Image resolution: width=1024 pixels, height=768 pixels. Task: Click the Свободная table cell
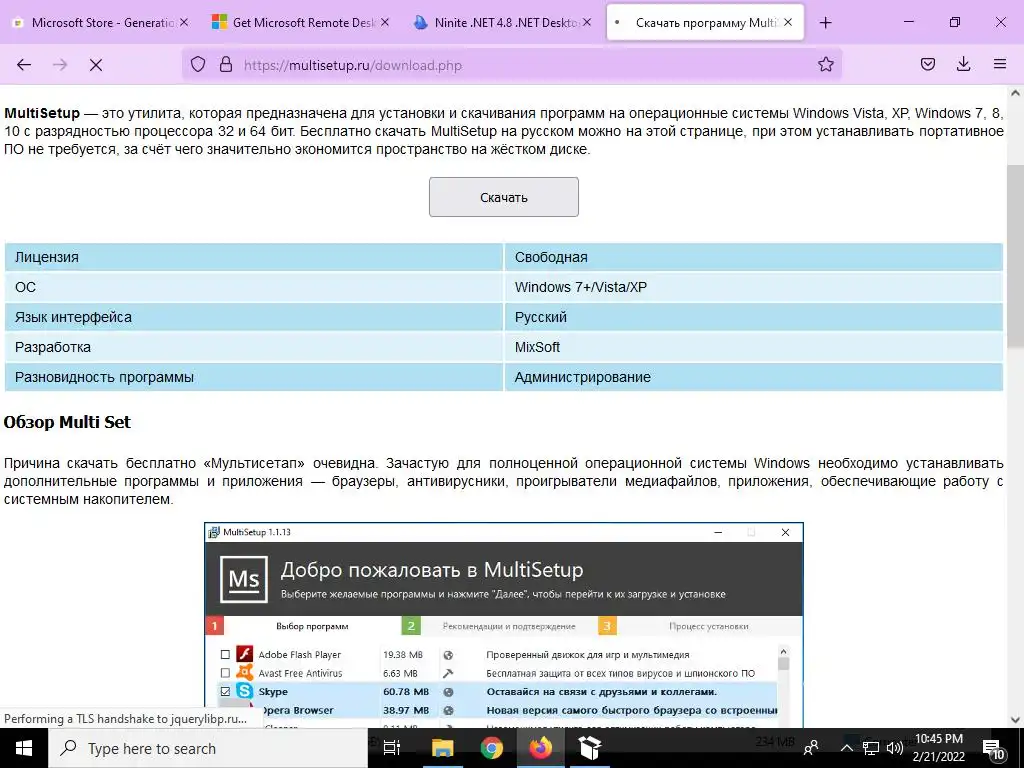coord(754,257)
